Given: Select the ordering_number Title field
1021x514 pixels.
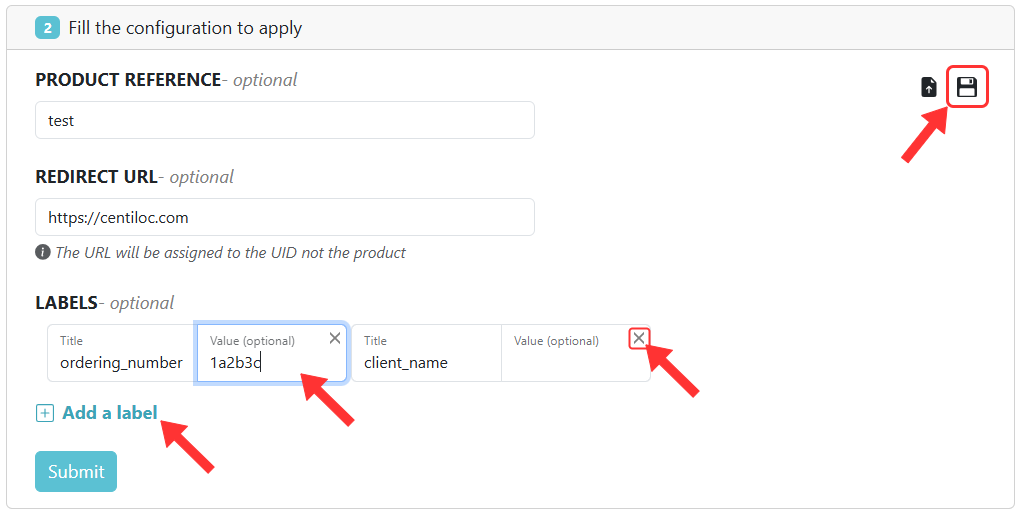Looking at the screenshot, I should coord(121,362).
